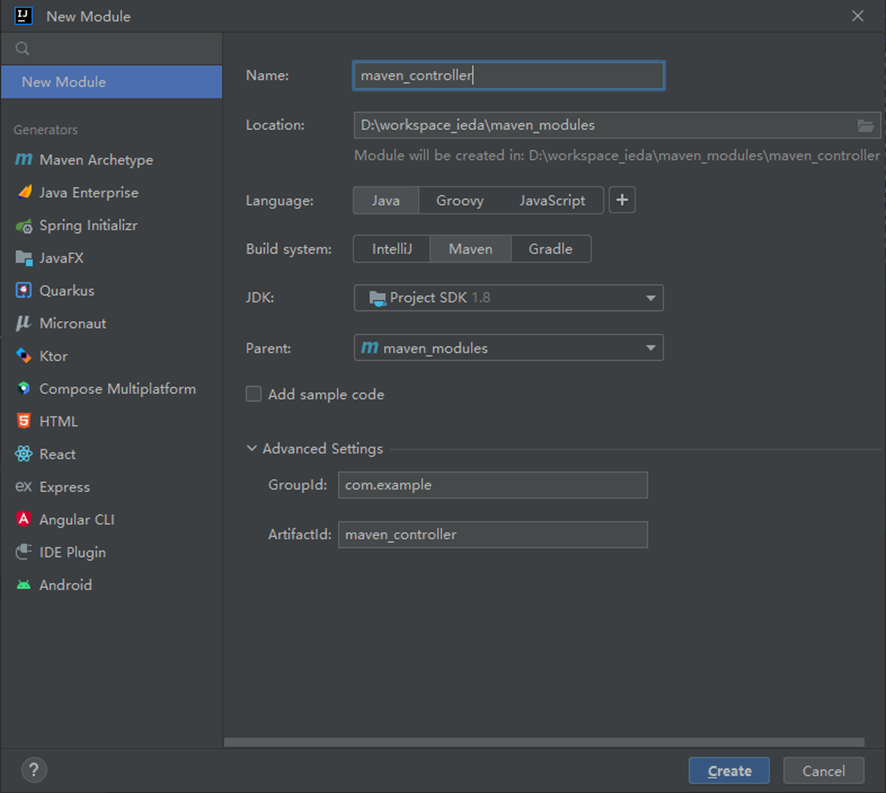The image size is (886, 793).
Task: Click the horizontal scrollbar at the bottom
Action: (x=544, y=742)
